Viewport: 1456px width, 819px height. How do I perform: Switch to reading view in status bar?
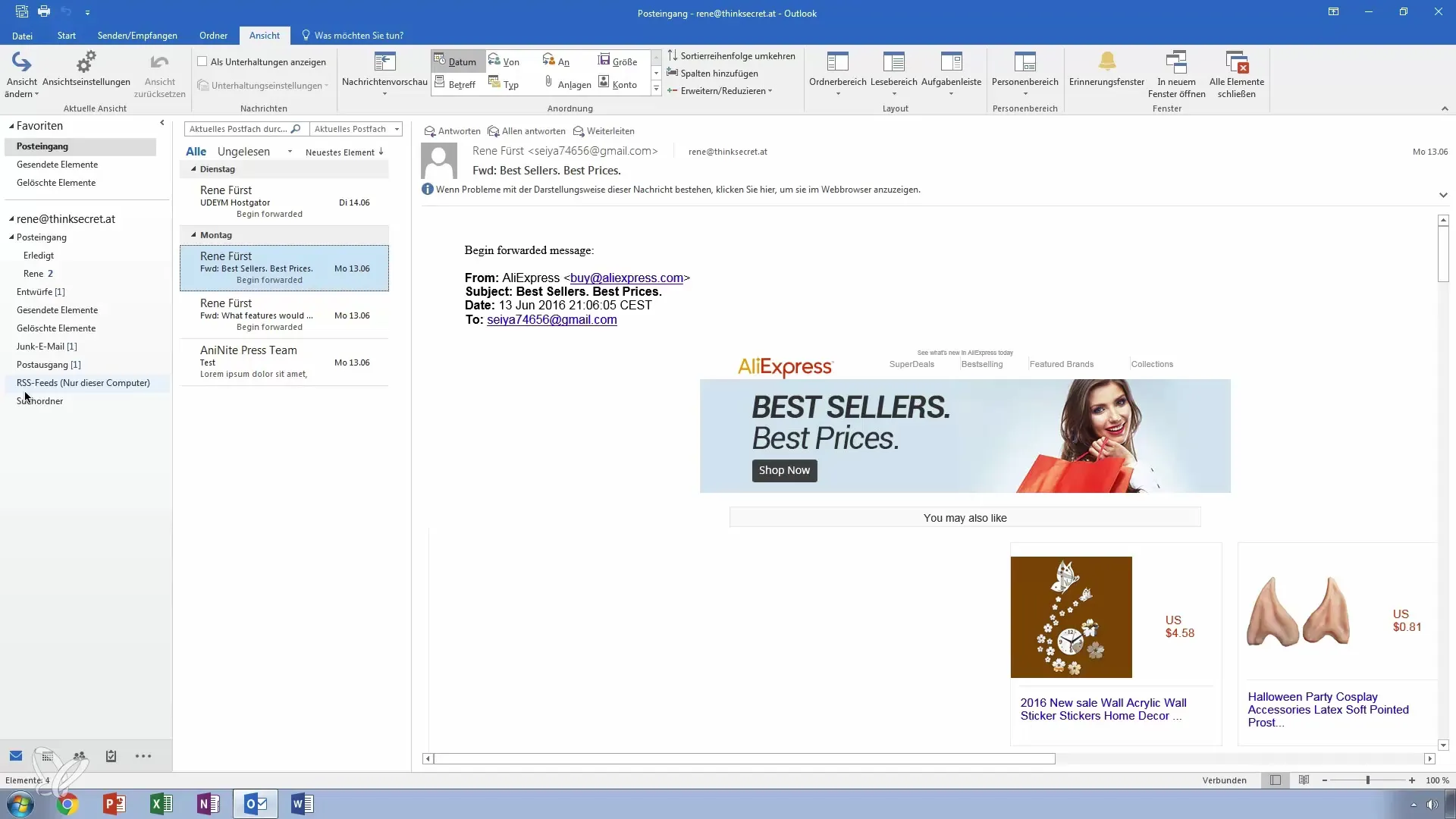pyautogui.click(x=1304, y=780)
